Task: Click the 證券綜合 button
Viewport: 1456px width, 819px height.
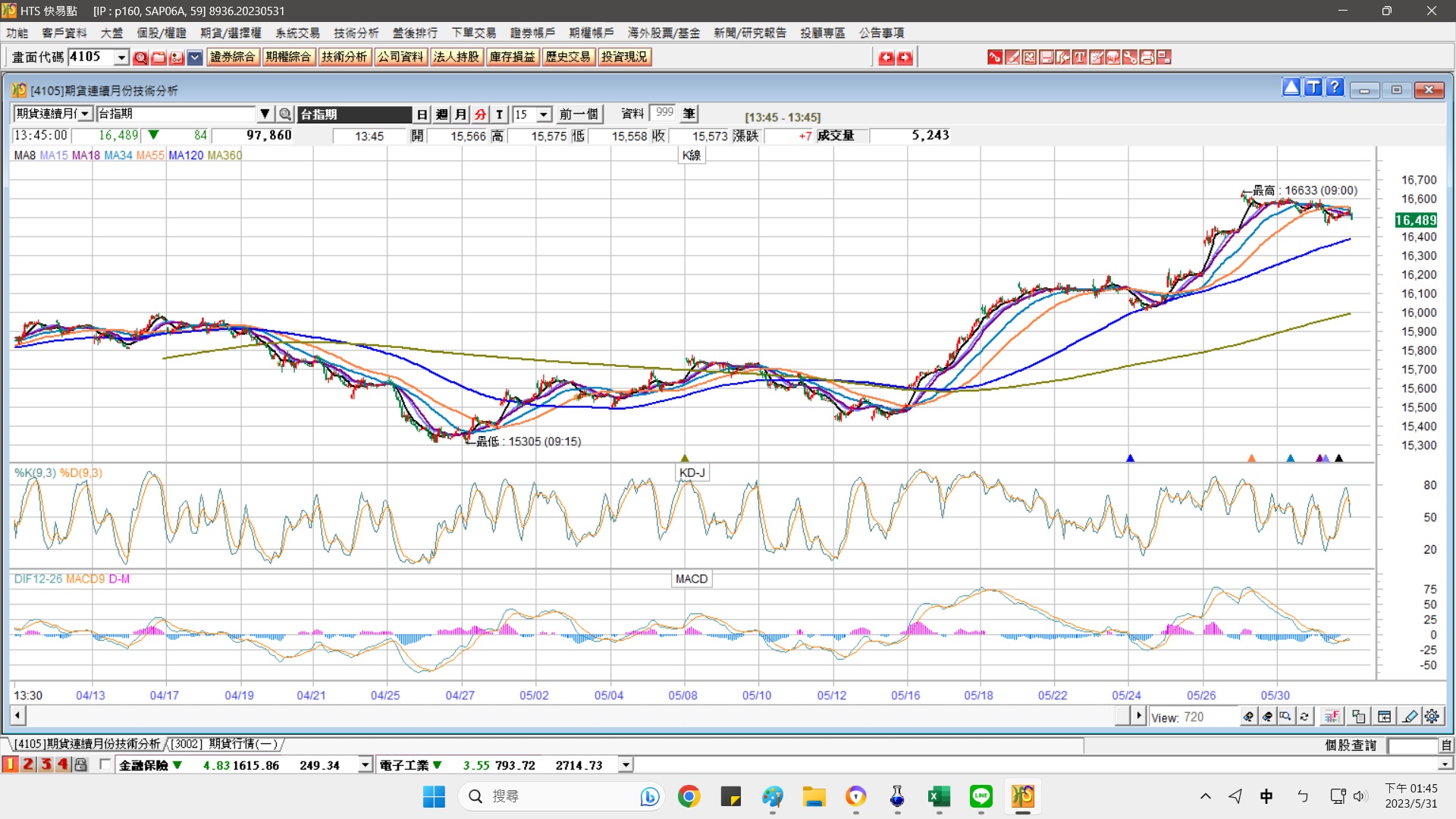Action: 233,57
